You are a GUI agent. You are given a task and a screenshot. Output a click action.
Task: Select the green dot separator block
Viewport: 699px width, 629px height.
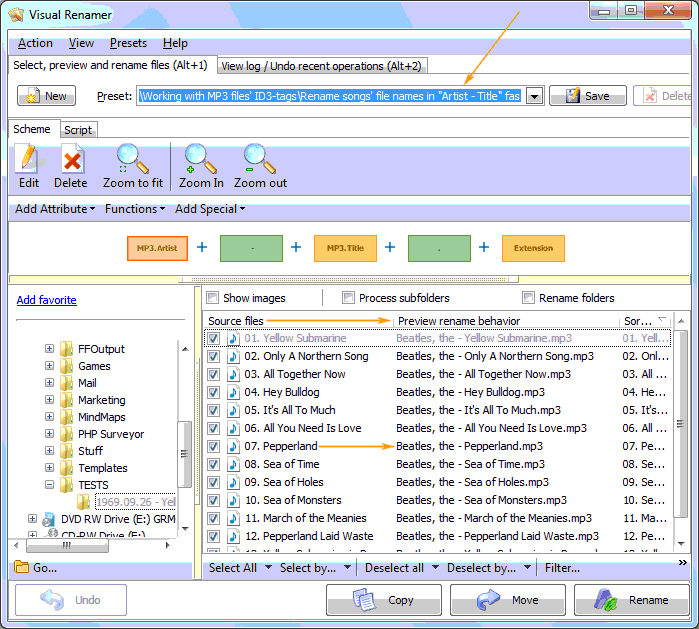[439, 248]
